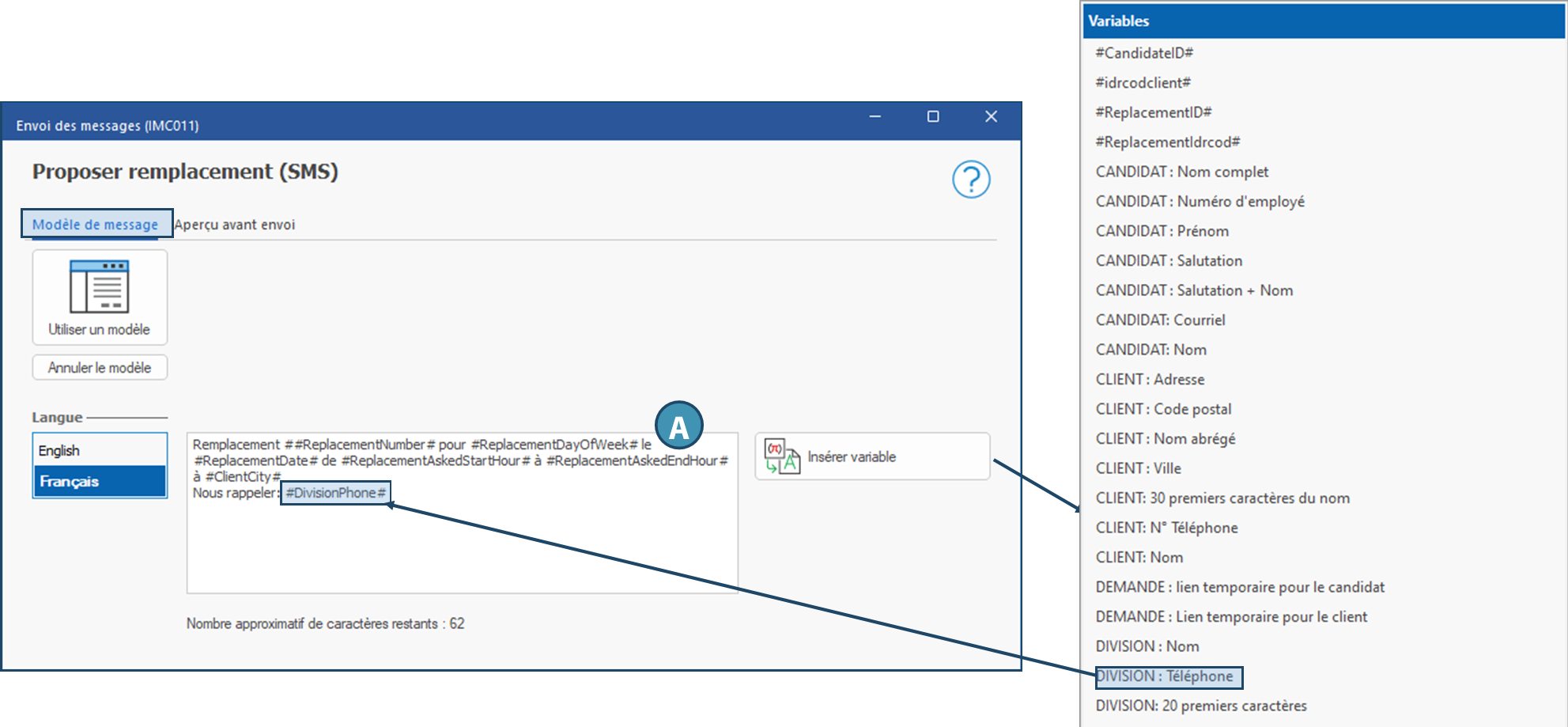Select the #CandidateID# variable entry

point(1143,53)
